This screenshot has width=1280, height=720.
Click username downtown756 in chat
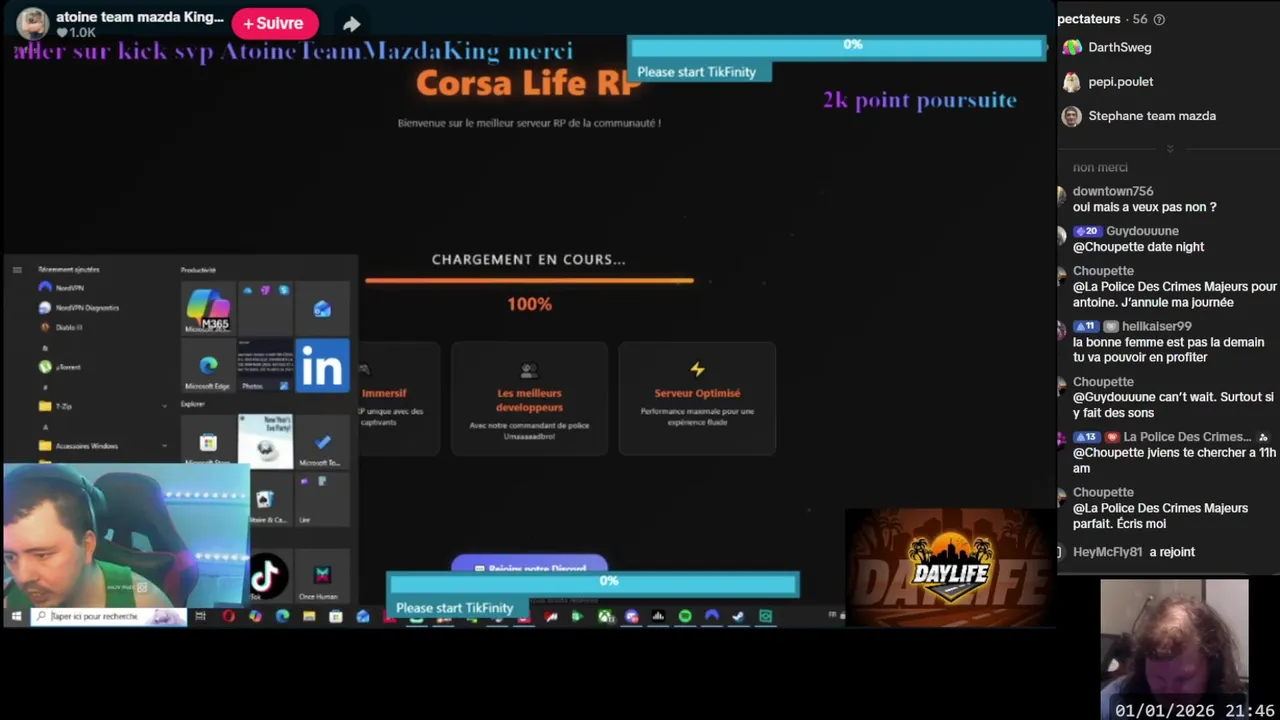point(1113,191)
